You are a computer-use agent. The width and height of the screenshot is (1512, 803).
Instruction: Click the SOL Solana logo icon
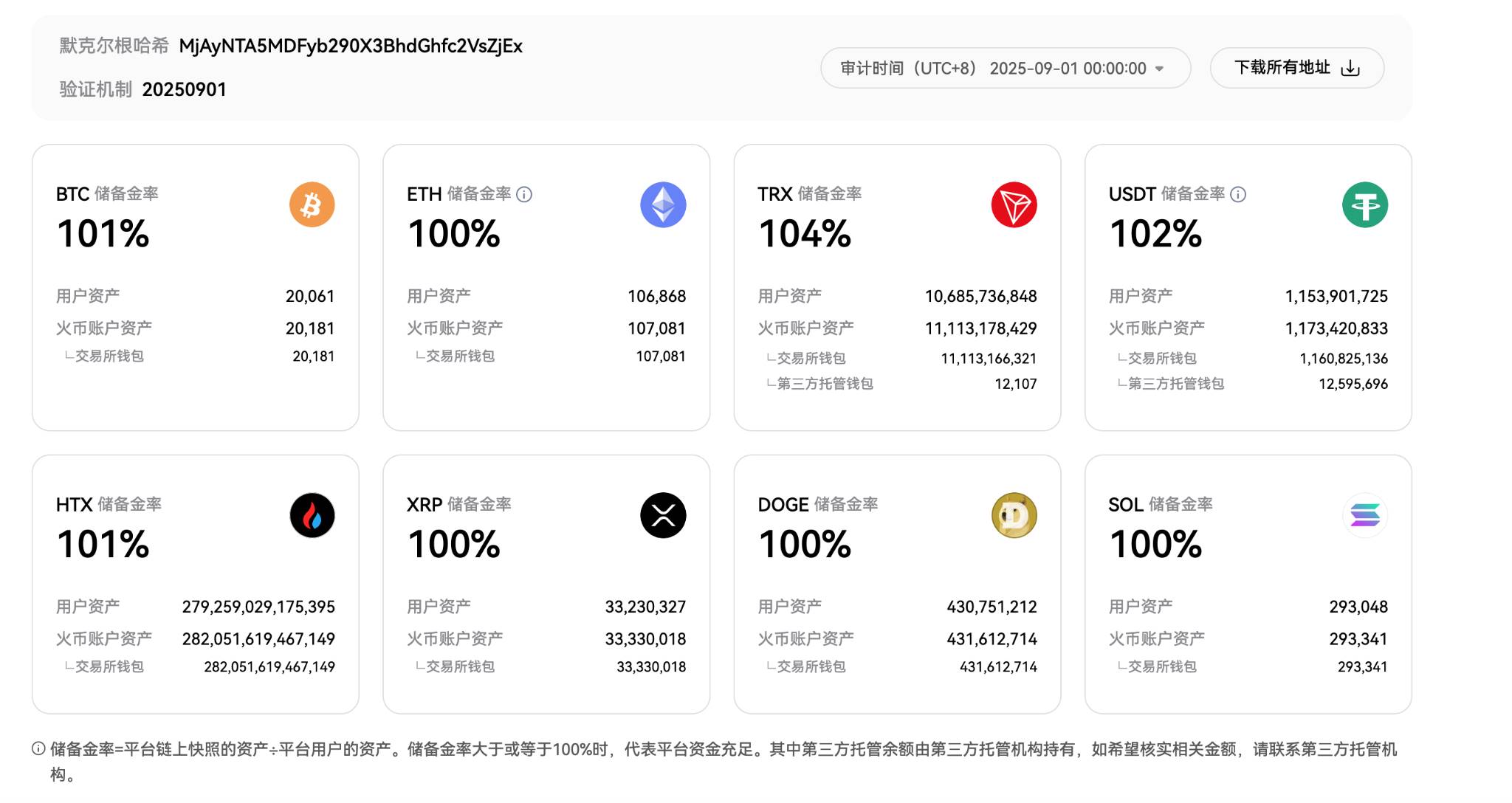pyautogui.click(x=1367, y=516)
